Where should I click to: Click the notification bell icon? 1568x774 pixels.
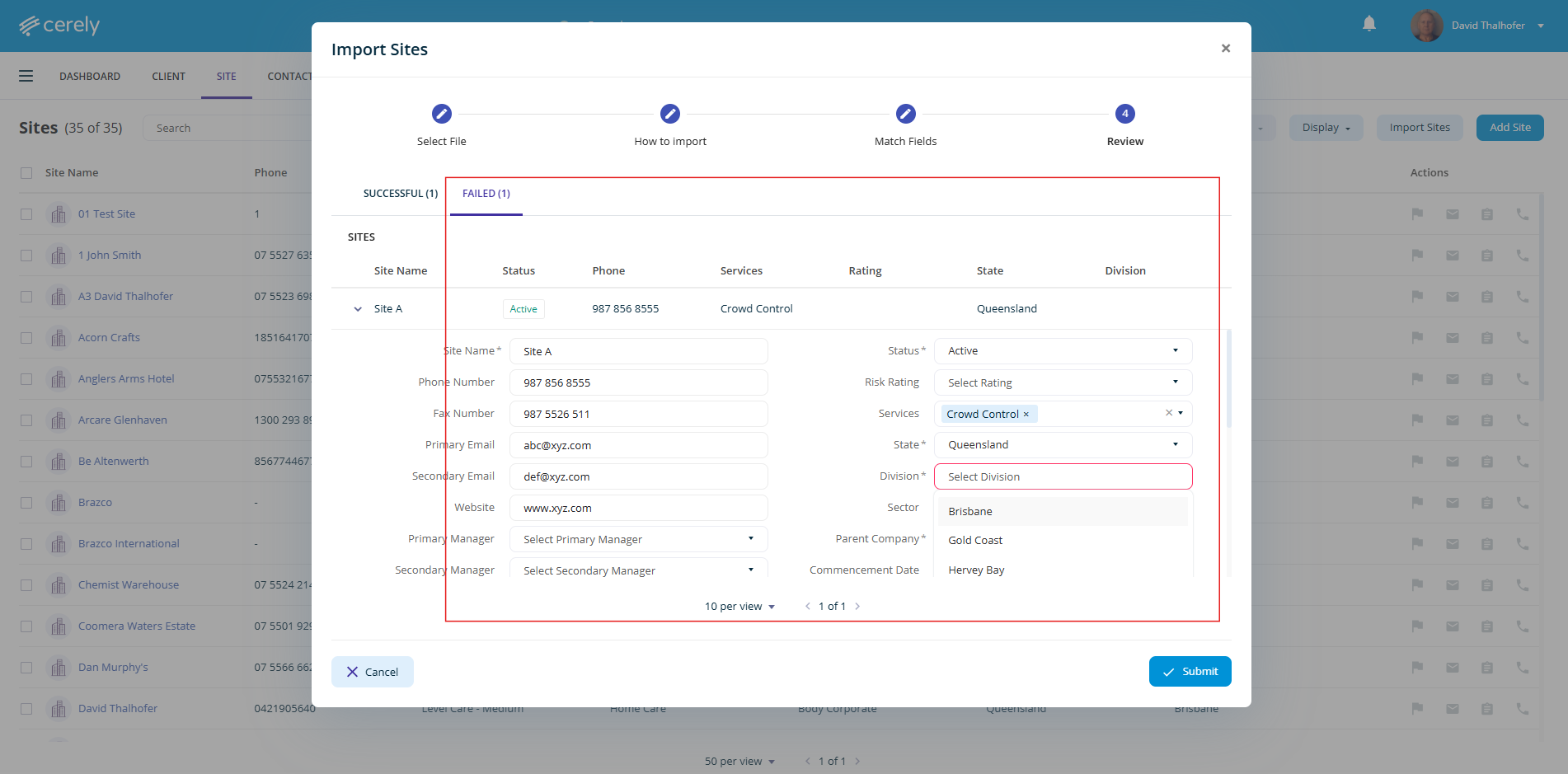[1368, 24]
